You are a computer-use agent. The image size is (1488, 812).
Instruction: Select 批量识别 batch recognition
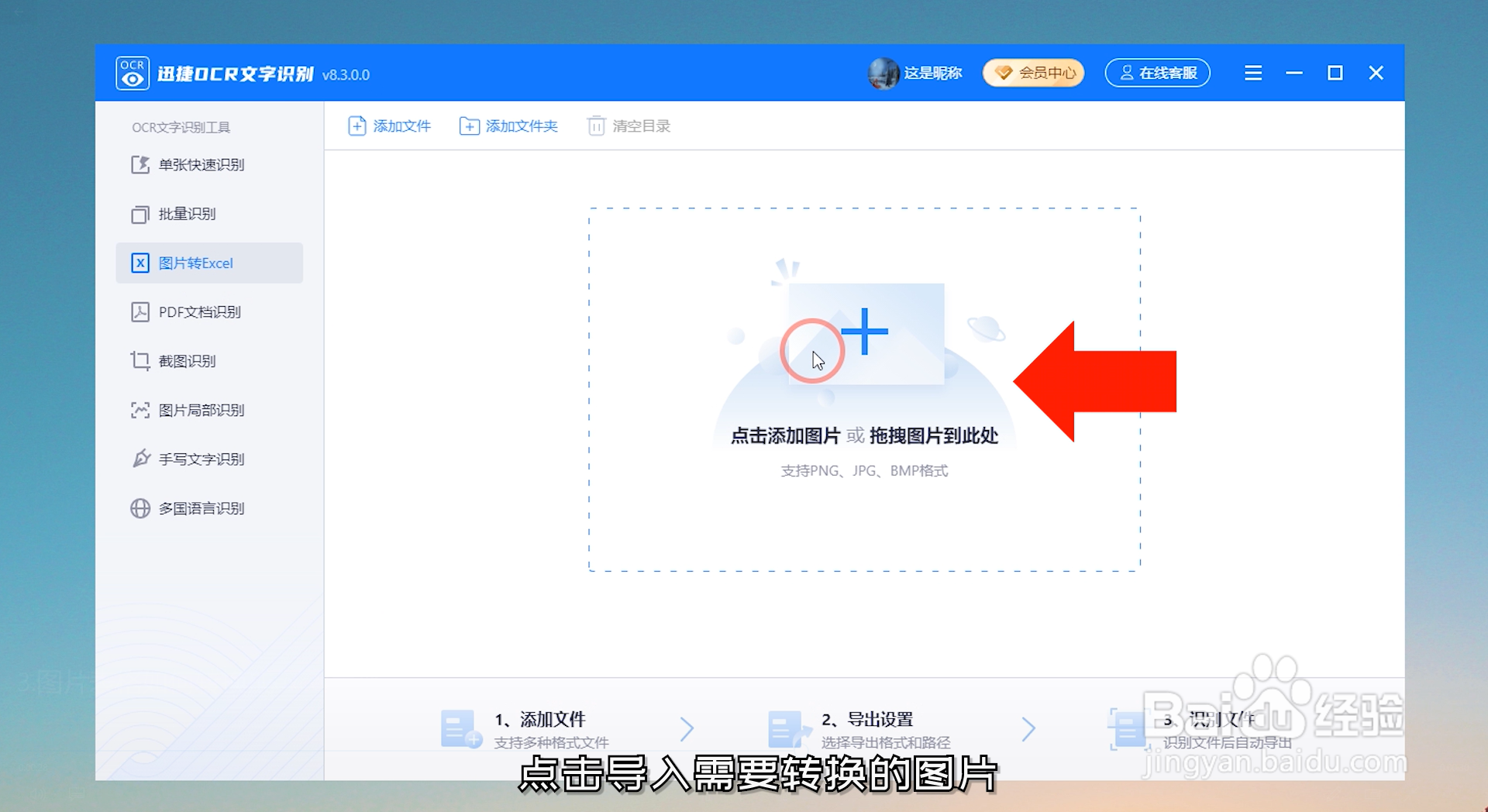pyautogui.click(x=209, y=214)
